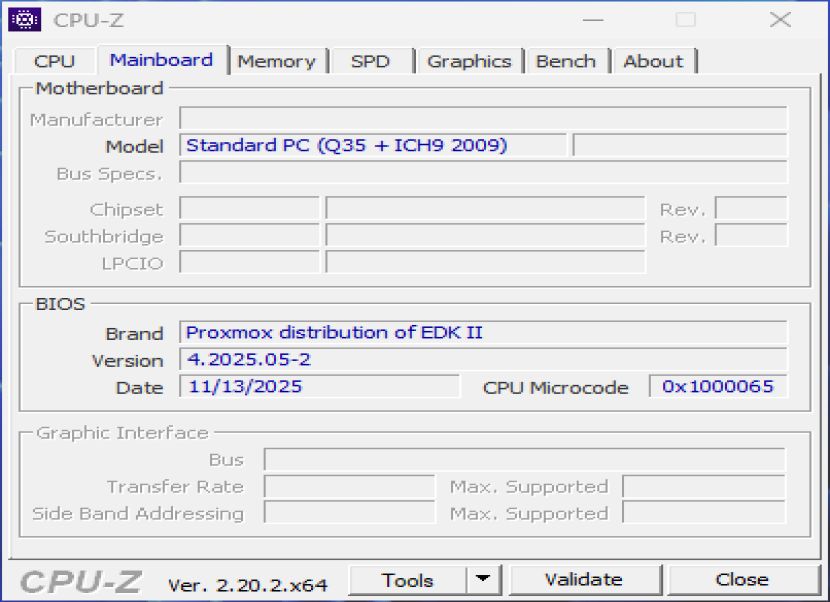Viewport: 830px width, 602px height.
Task: Click the "Graphic Interface" group title
Action: [122, 433]
